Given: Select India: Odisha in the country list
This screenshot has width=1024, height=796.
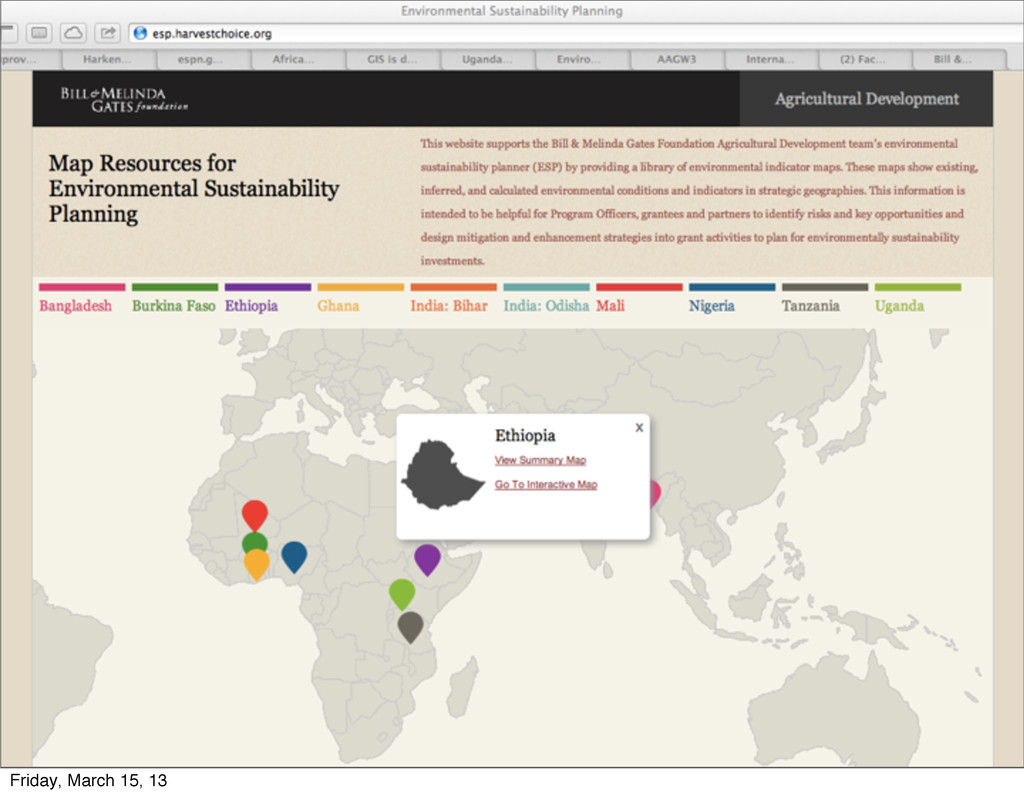Looking at the screenshot, I should [546, 306].
